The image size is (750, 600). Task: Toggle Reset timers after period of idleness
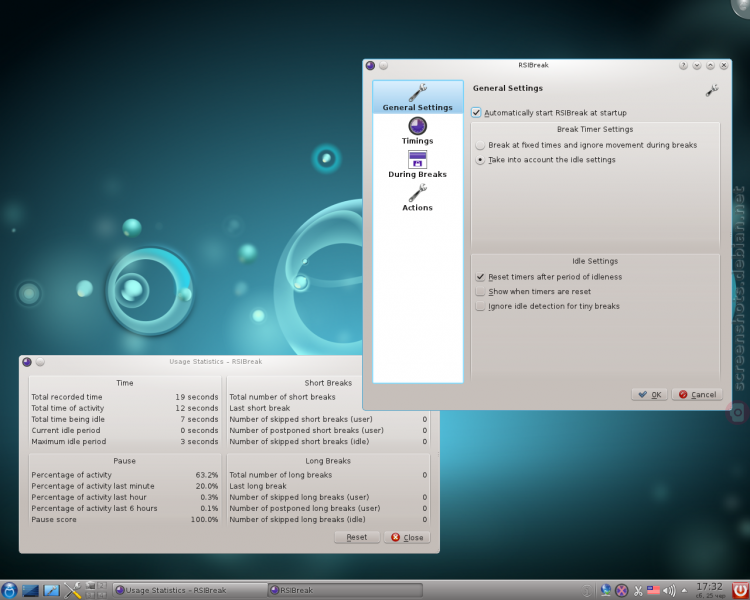(549, 277)
